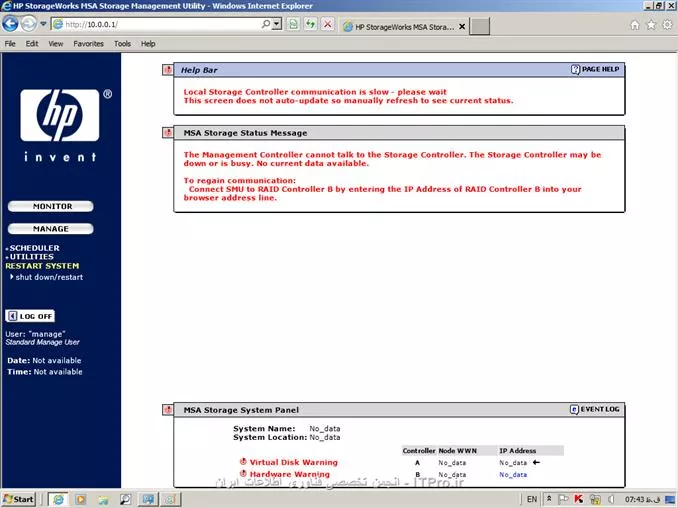
Task: Click the green Refresh button
Action: pyautogui.click(x=310, y=24)
